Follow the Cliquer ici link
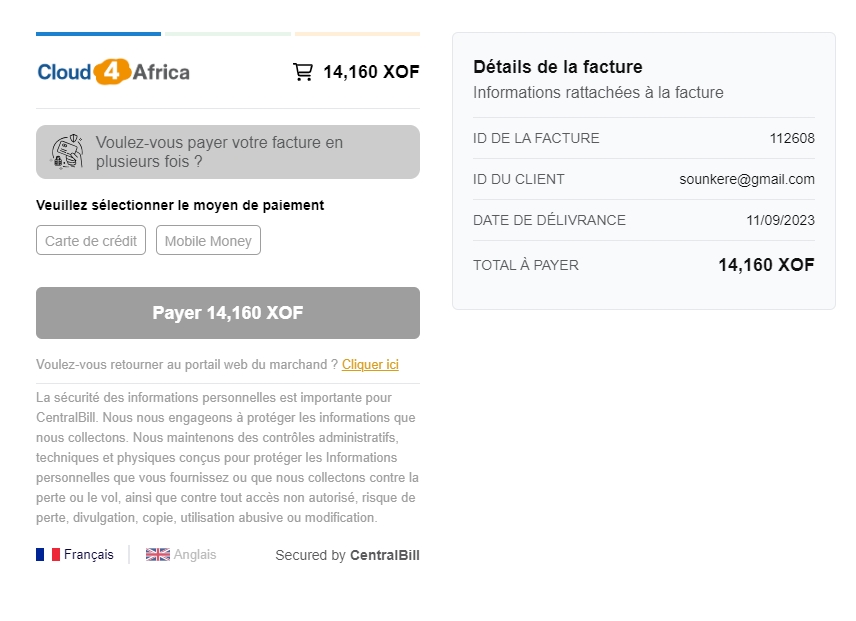856x621 pixels. pyautogui.click(x=370, y=365)
